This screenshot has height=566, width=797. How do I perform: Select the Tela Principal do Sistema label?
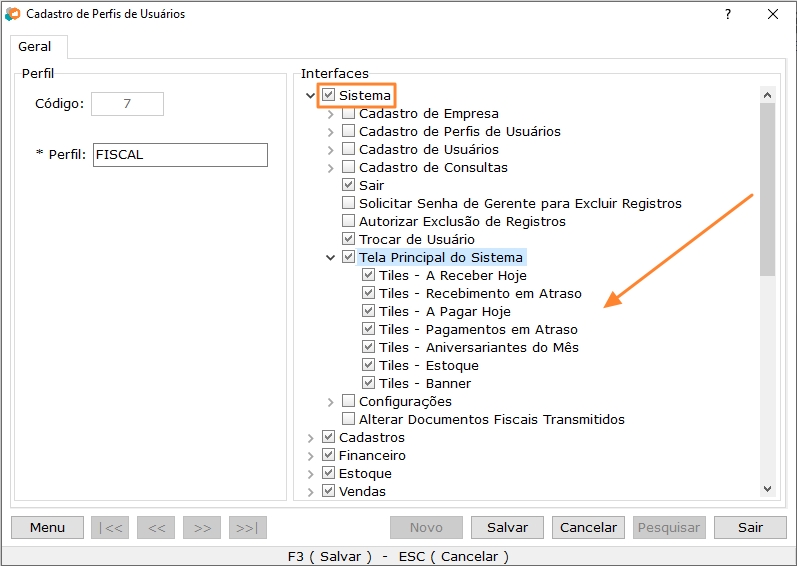pyautogui.click(x=441, y=258)
